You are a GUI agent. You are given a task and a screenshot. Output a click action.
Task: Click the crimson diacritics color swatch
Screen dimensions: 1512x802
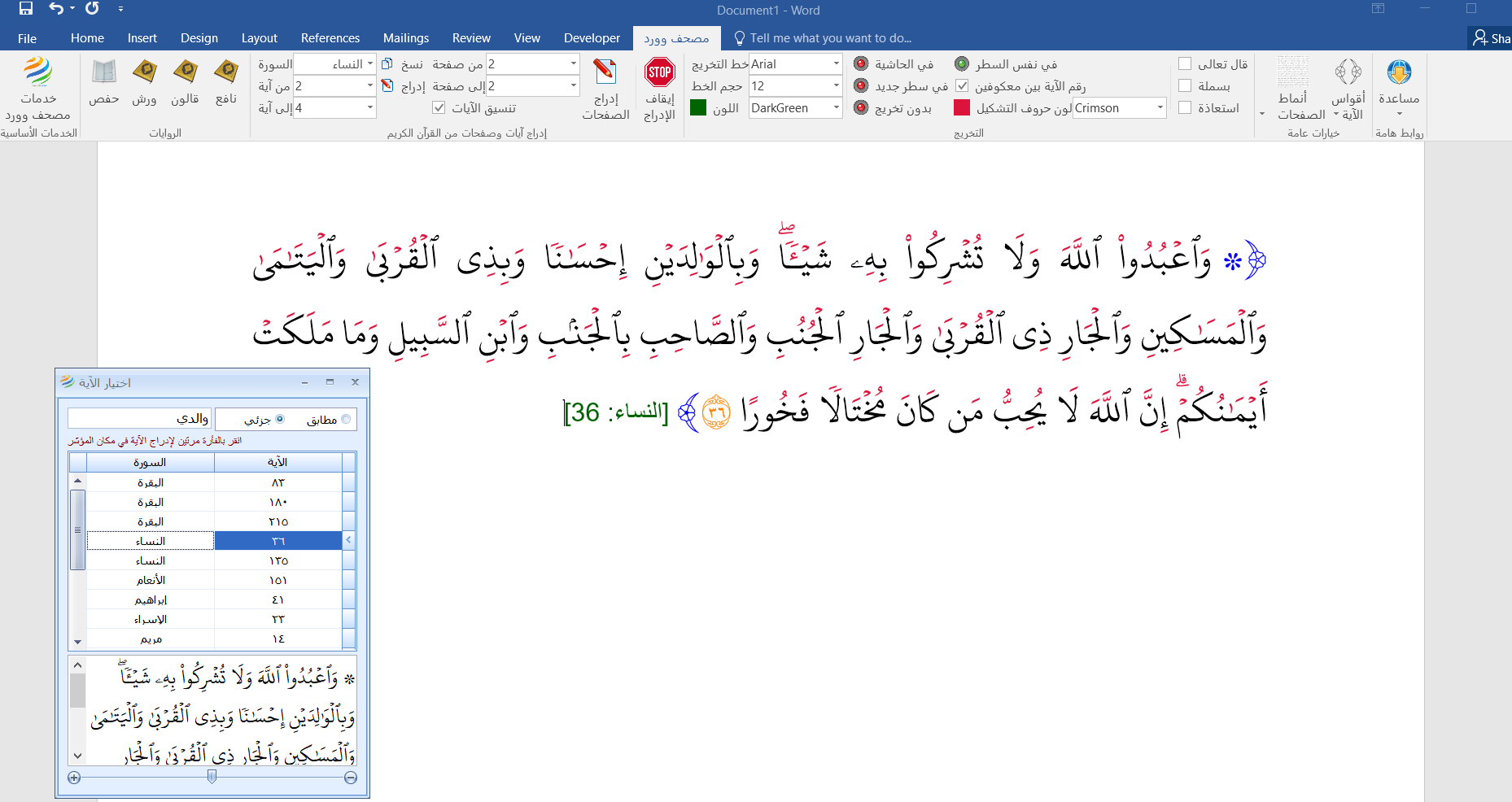click(x=962, y=107)
